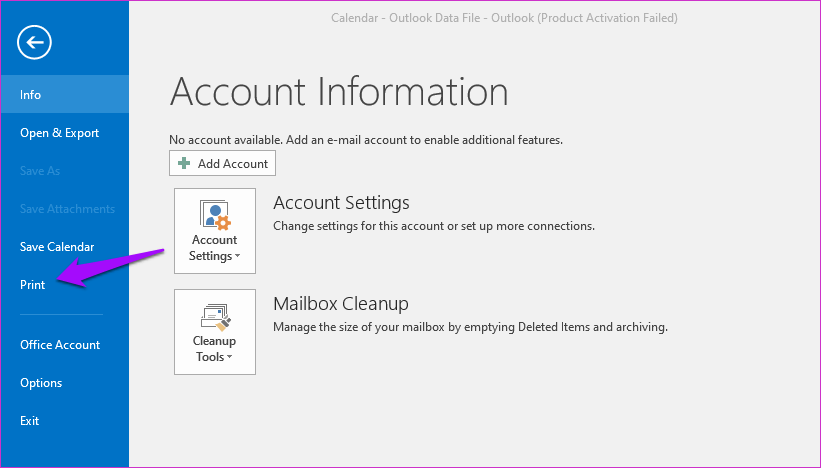
Task: Click the 'Change settings for this account' description
Action: (434, 226)
